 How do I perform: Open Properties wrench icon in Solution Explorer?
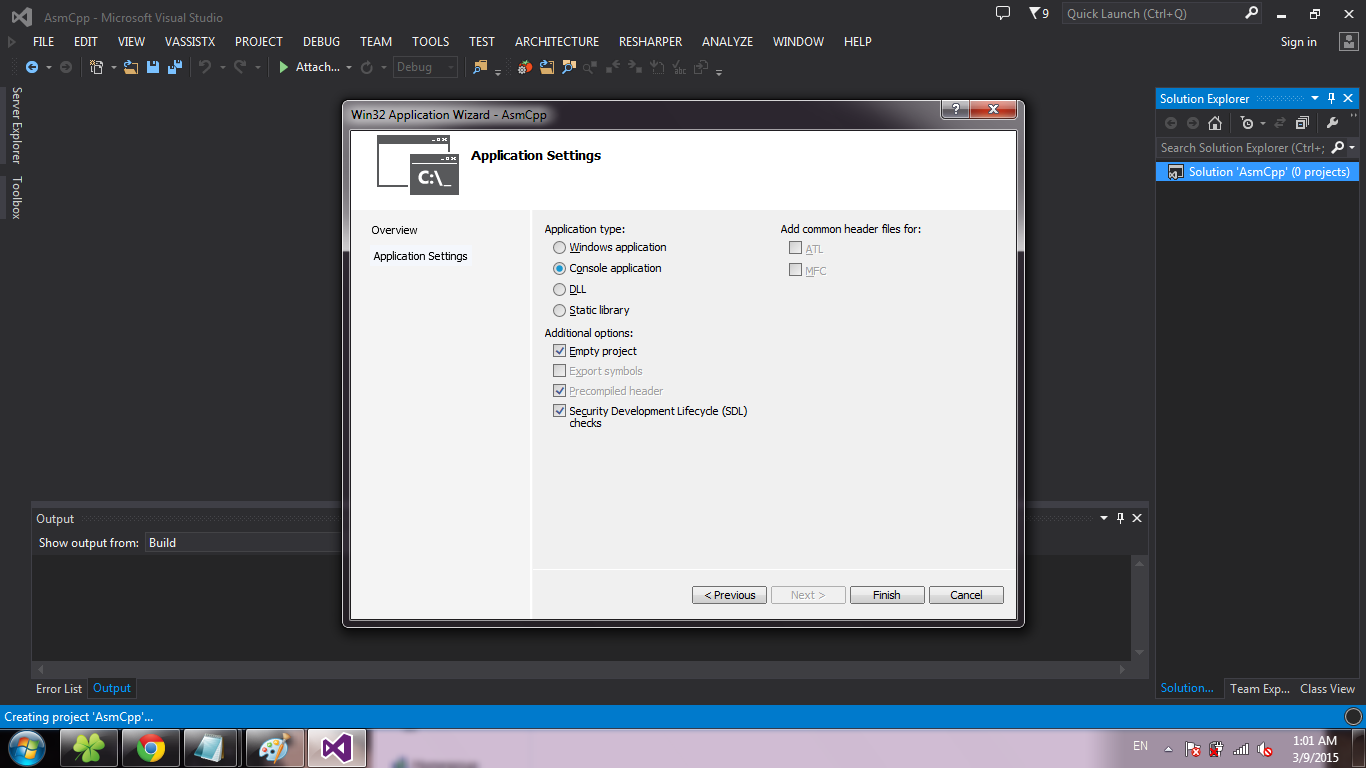(1332, 123)
